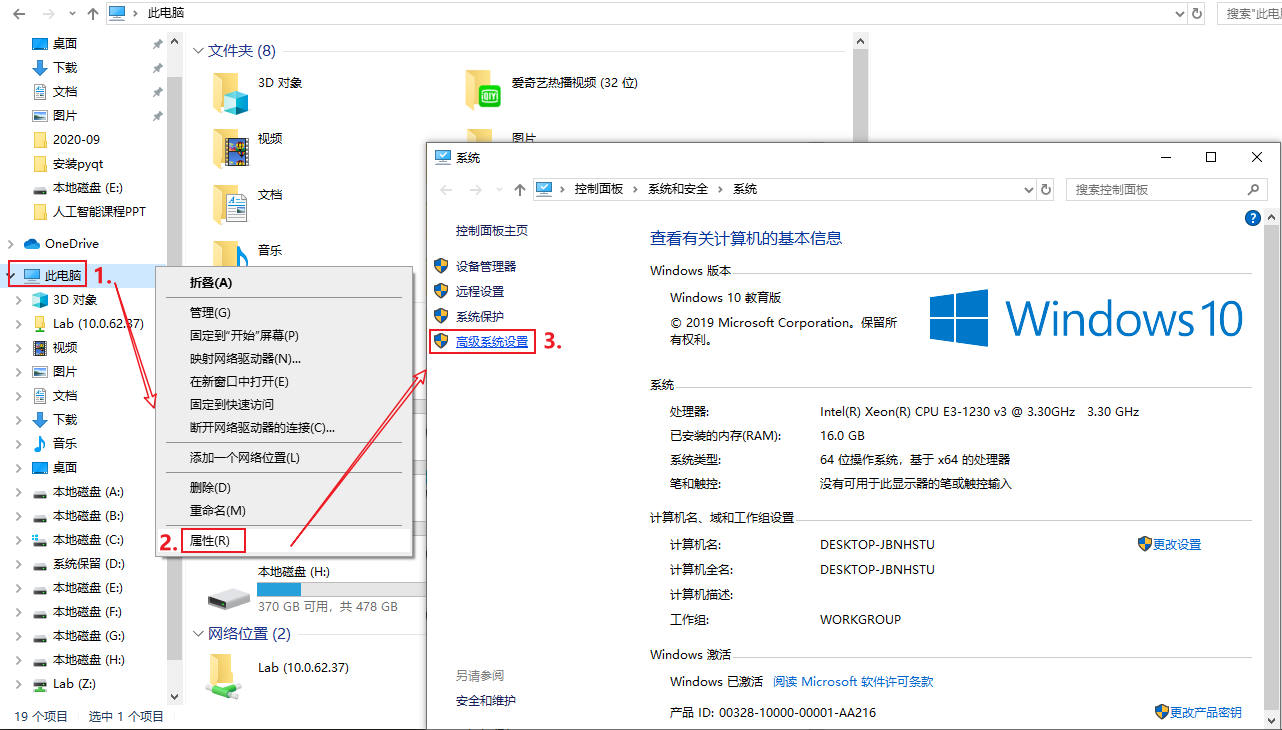Click sidebar scrollbar down arrow
This screenshot has width=1282, height=730.
(173, 696)
